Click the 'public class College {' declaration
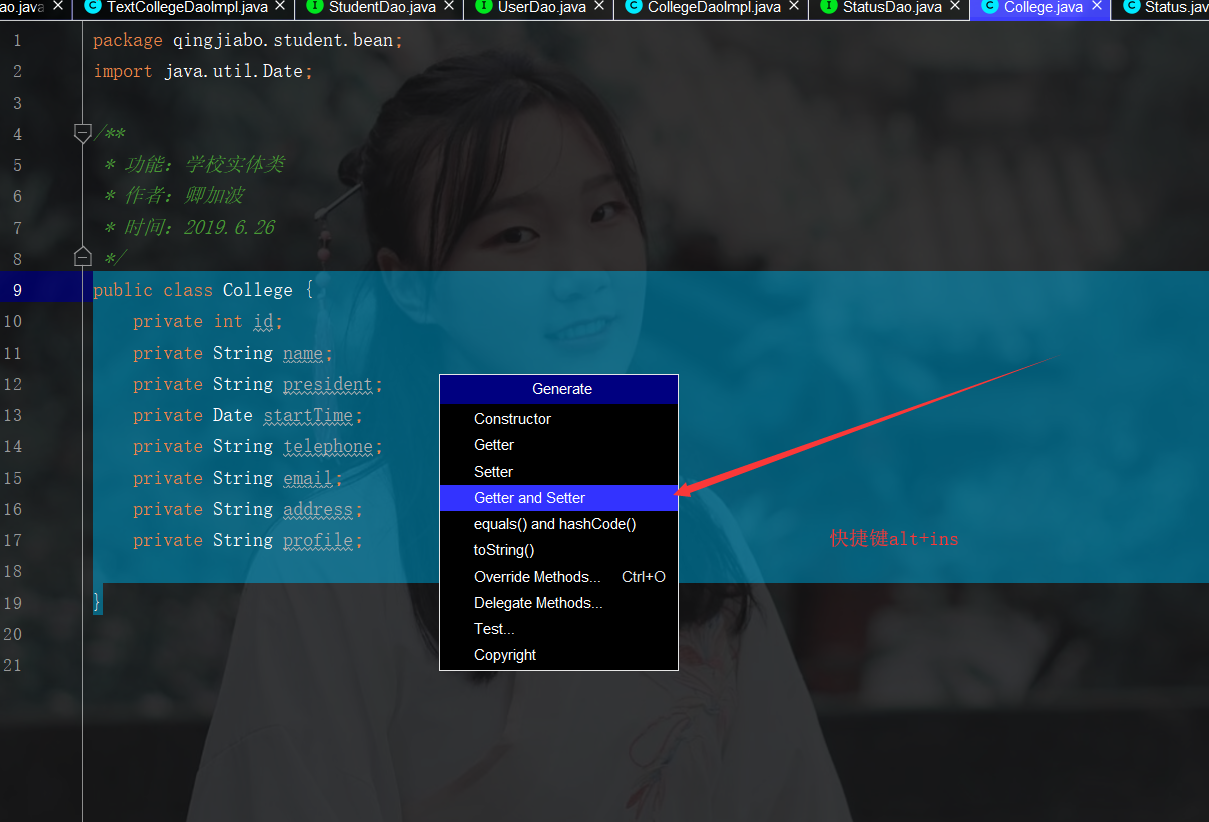The width and height of the screenshot is (1209, 822). click(x=203, y=290)
